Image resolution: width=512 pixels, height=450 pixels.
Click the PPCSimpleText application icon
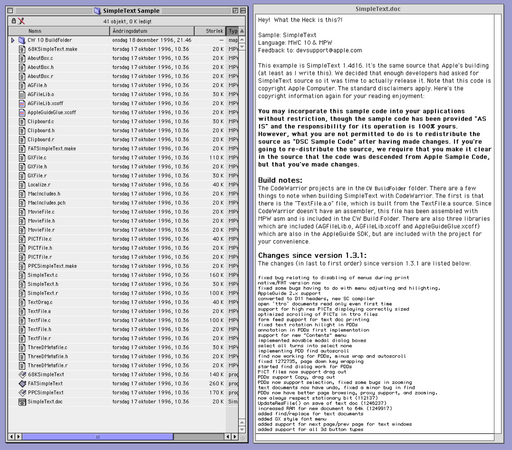[x=22, y=392]
